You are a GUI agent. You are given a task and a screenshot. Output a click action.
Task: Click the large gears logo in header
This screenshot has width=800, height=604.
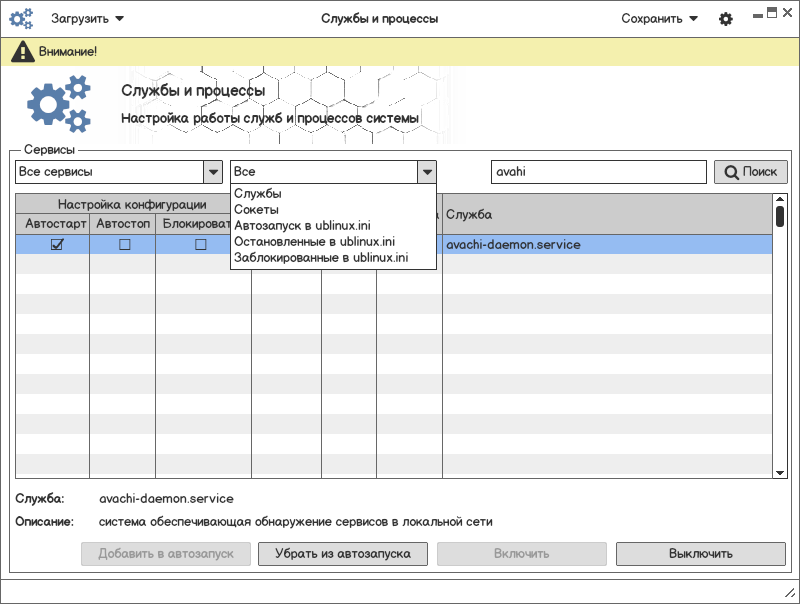[x=58, y=105]
